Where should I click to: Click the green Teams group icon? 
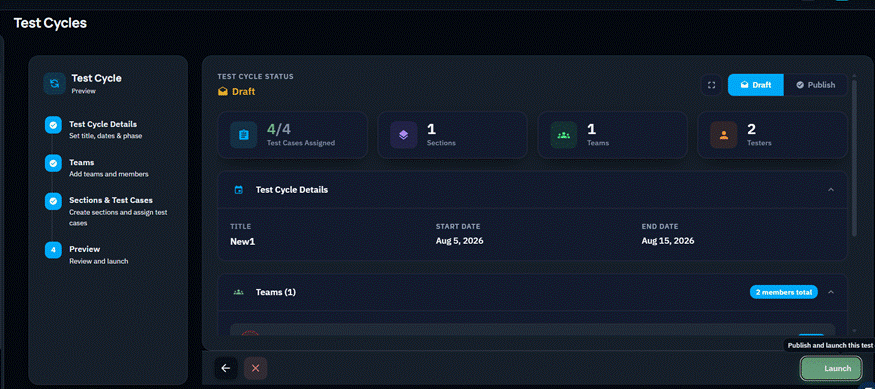(564, 135)
